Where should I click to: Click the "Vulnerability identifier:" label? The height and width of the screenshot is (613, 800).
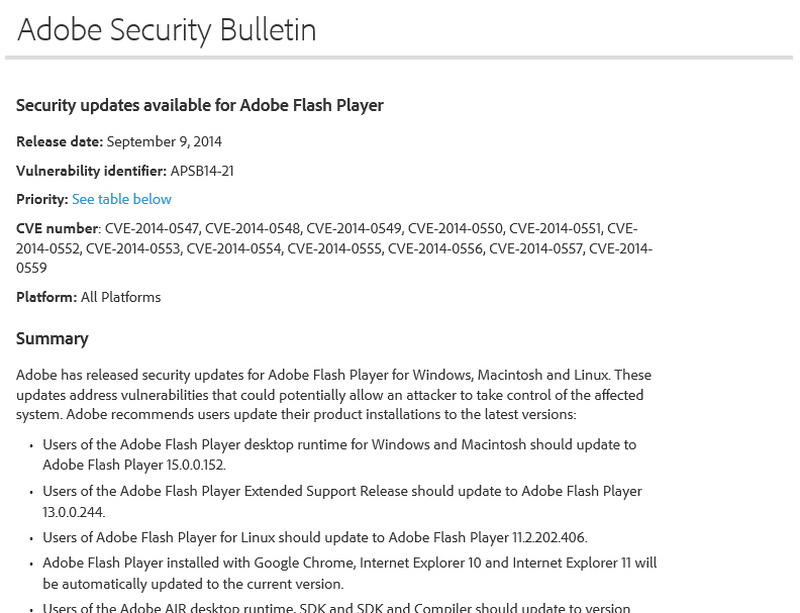tap(91, 171)
